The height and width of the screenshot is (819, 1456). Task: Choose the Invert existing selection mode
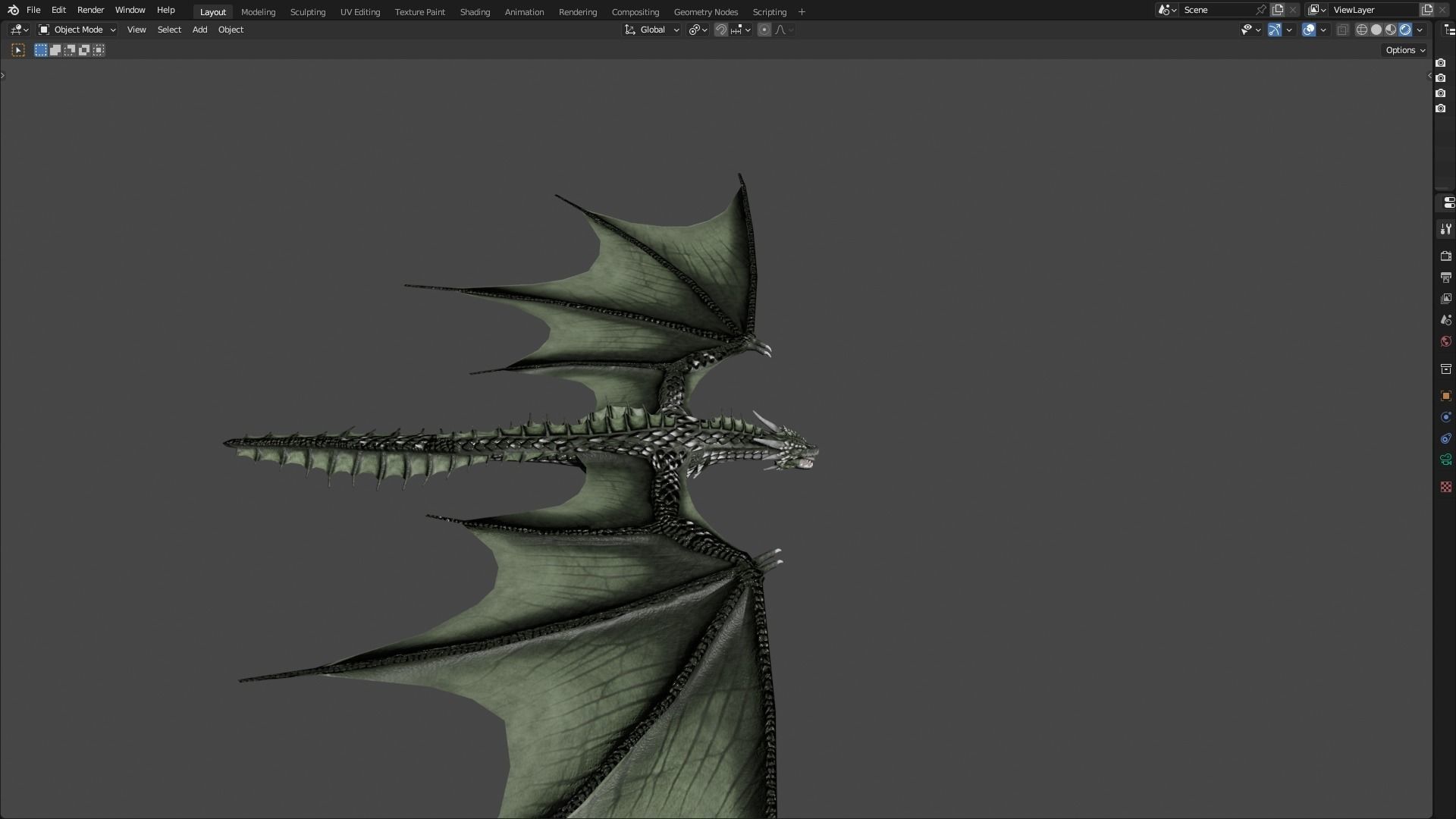84,50
